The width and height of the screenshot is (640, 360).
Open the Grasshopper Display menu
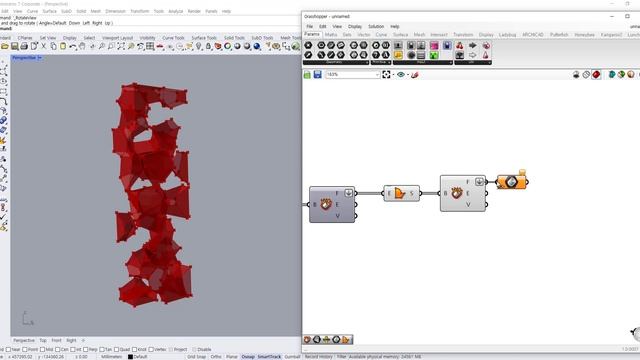pos(355,27)
